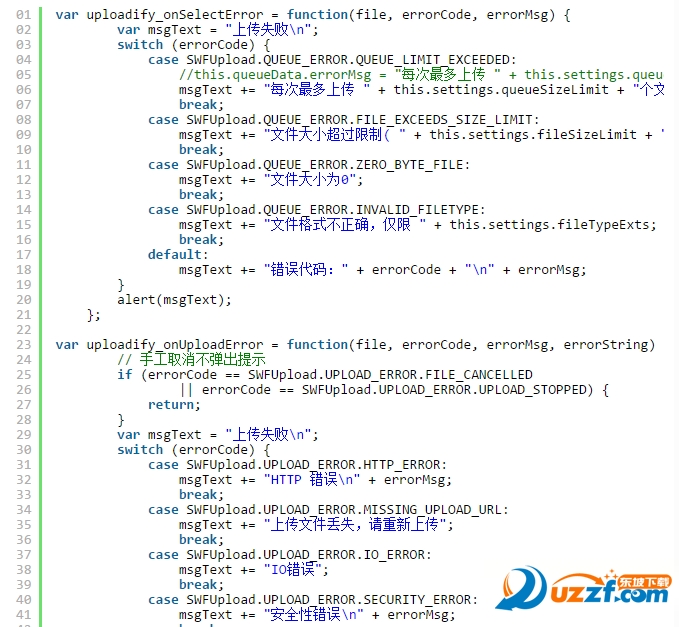Click the commented-out code on line 05
This screenshot has width=679, height=627.
point(421,75)
